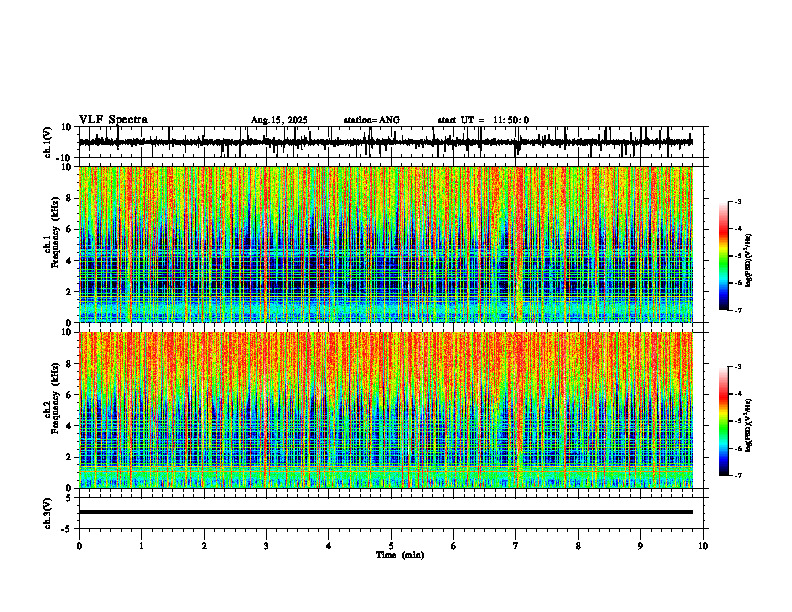Click the ch.3 flat black trace line
Screen dimensions: 792x612
(x=386, y=512)
